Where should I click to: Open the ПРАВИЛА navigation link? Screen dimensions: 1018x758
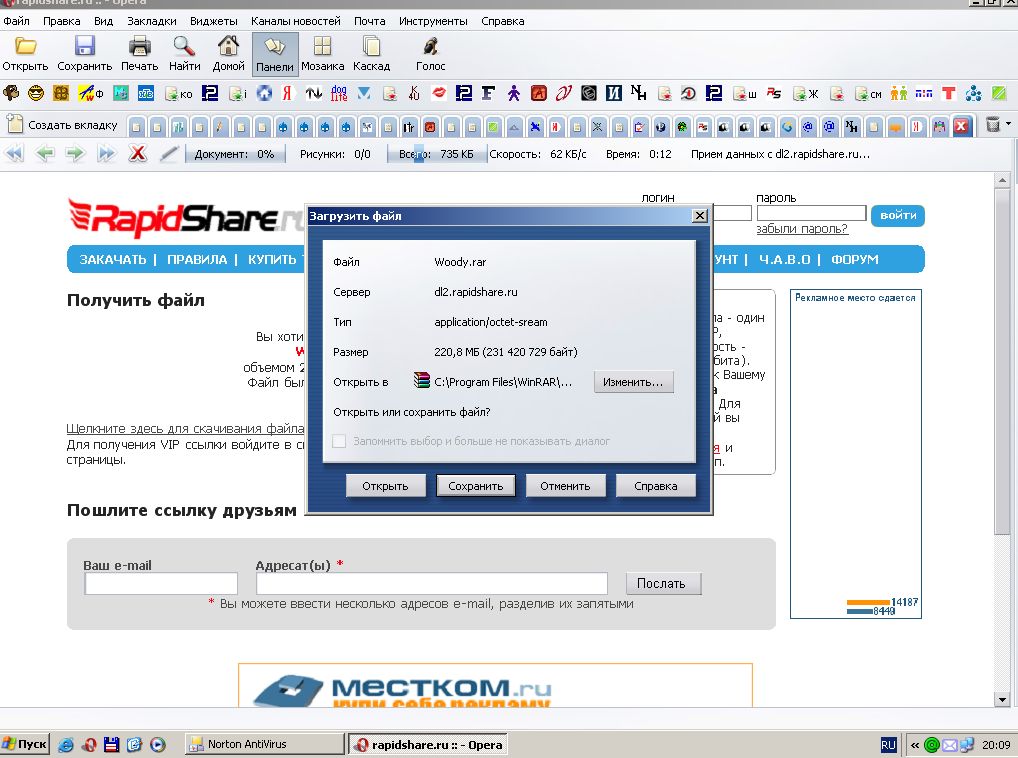coord(197,260)
